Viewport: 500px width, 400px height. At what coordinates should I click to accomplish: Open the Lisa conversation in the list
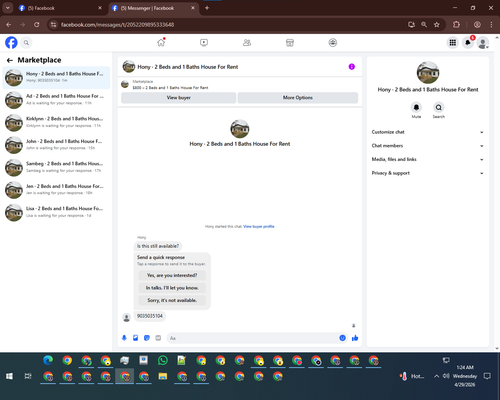[x=56, y=212]
